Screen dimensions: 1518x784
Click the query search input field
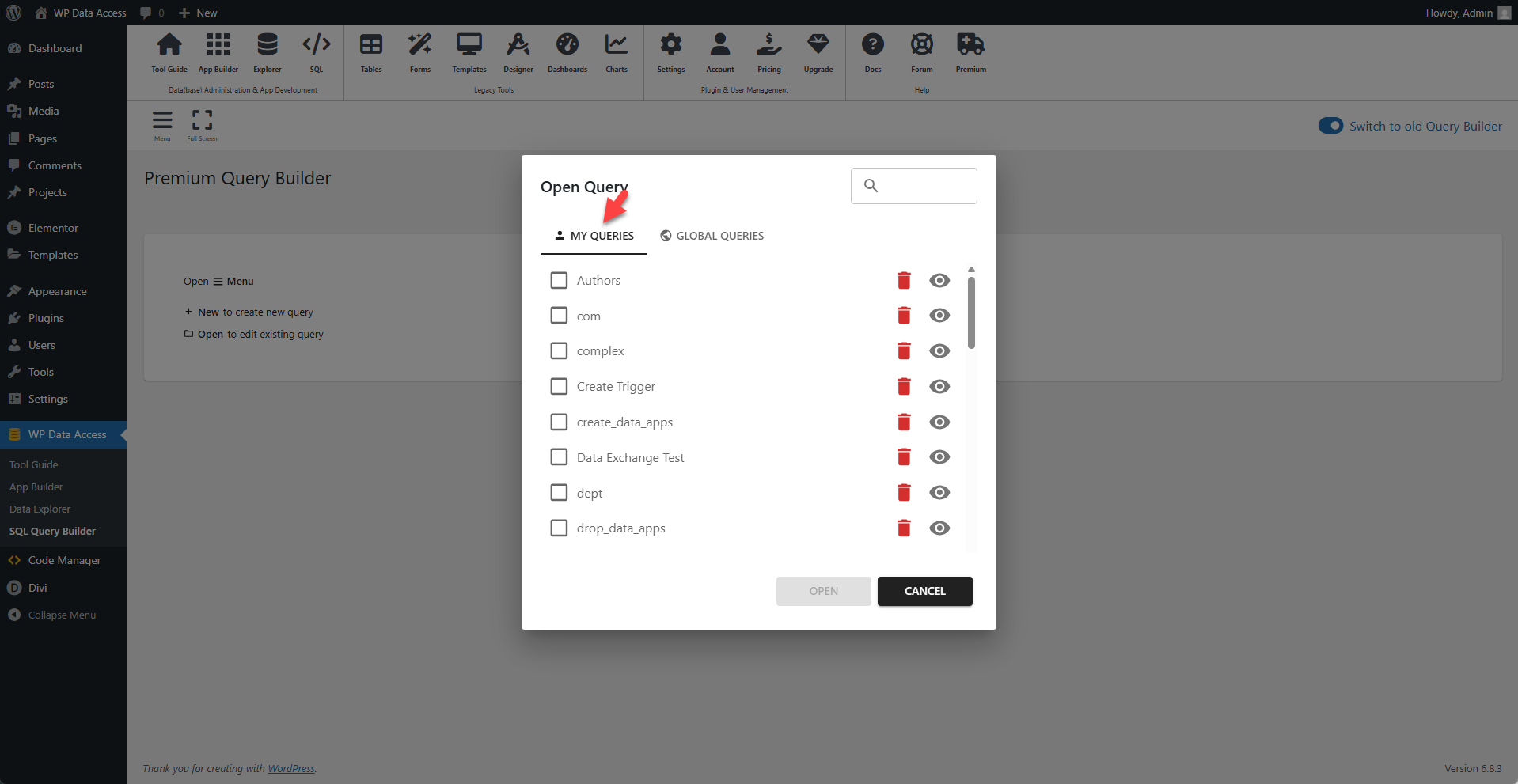[x=924, y=186]
